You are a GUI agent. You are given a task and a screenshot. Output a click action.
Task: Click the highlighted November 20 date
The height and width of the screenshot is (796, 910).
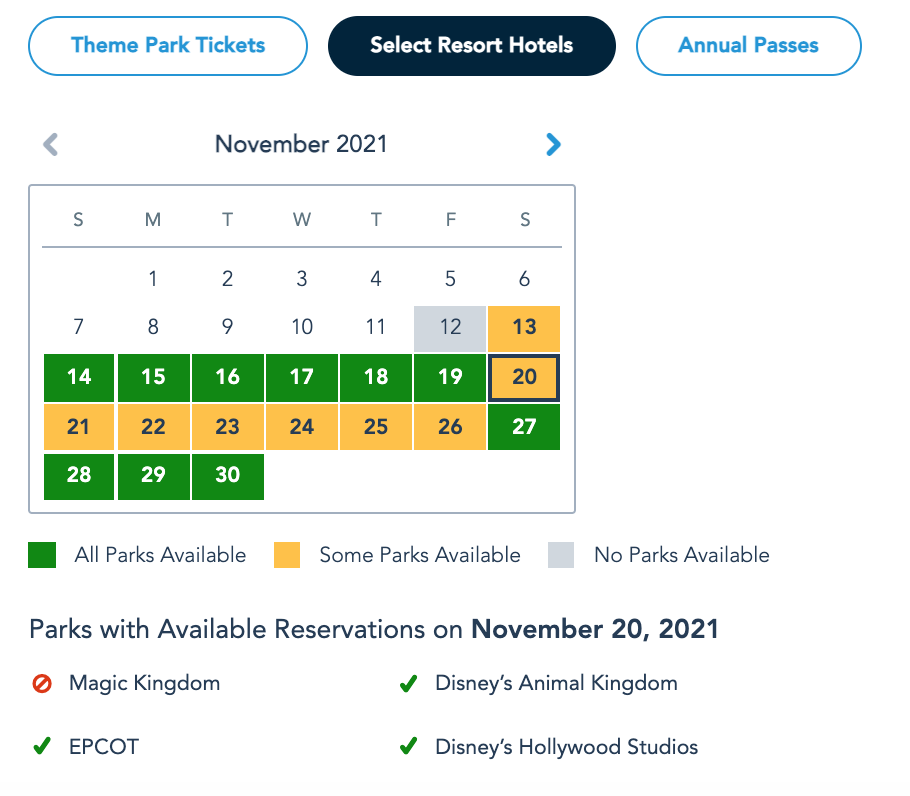524,377
